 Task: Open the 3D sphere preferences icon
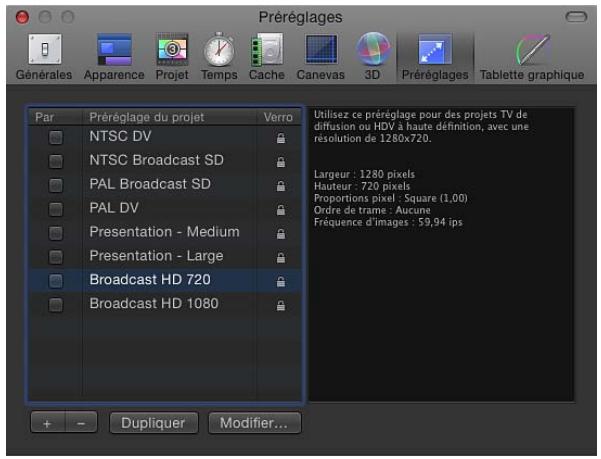click(373, 49)
